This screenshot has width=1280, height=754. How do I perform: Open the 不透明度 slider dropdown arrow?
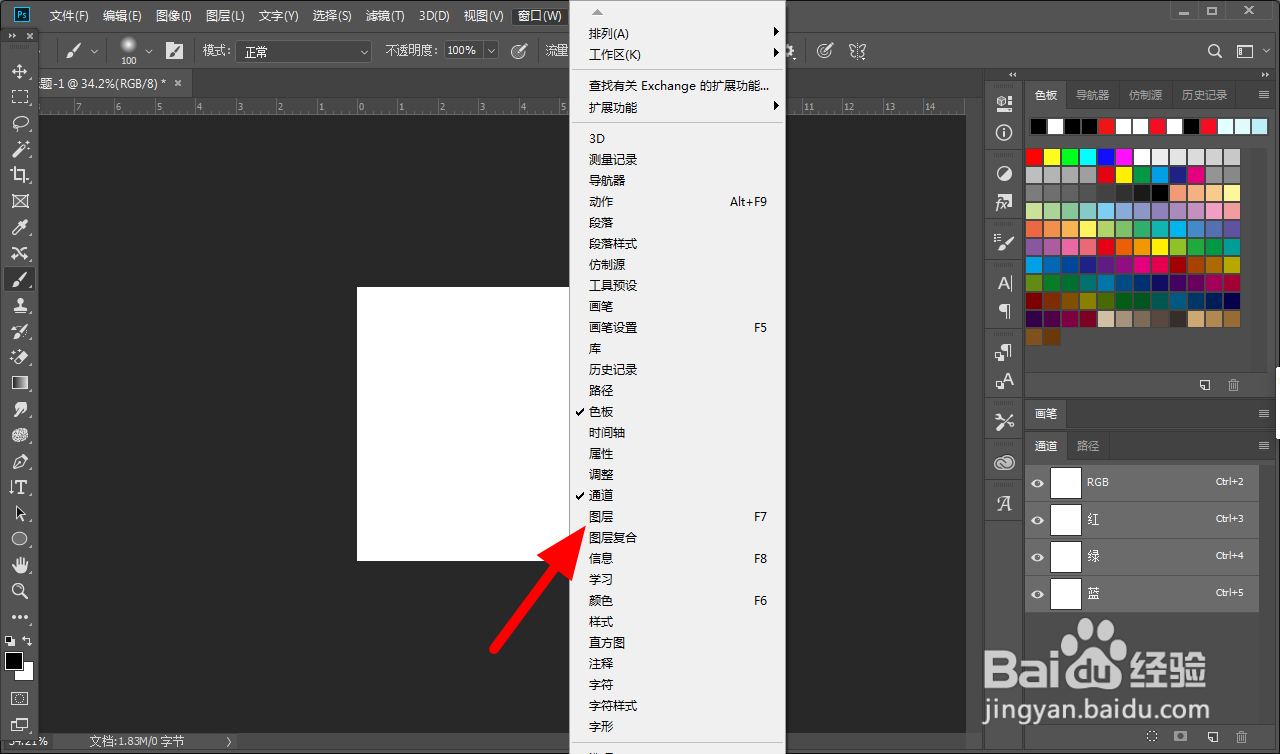491,50
